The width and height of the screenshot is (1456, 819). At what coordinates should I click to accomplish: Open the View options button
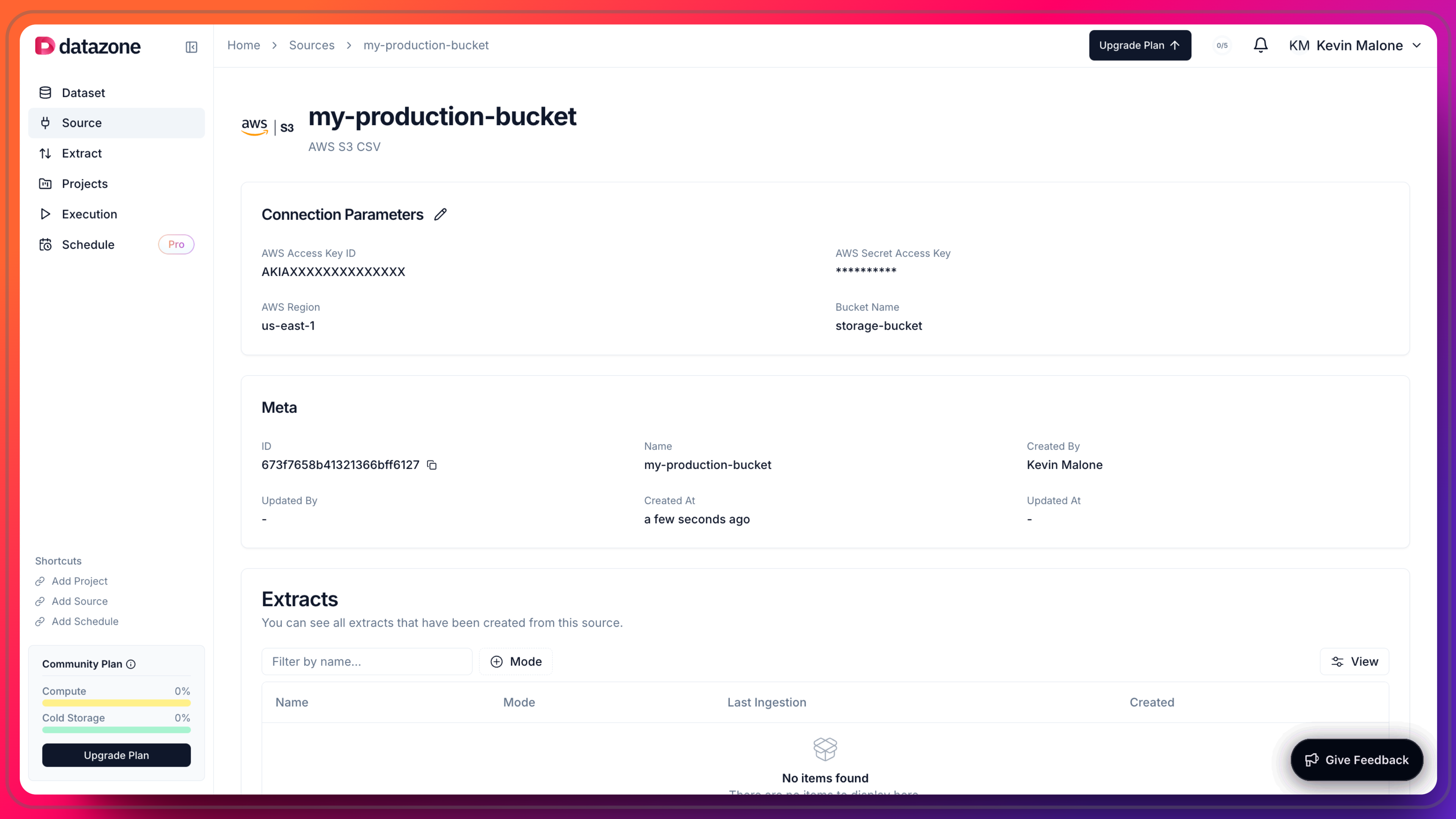click(1354, 662)
